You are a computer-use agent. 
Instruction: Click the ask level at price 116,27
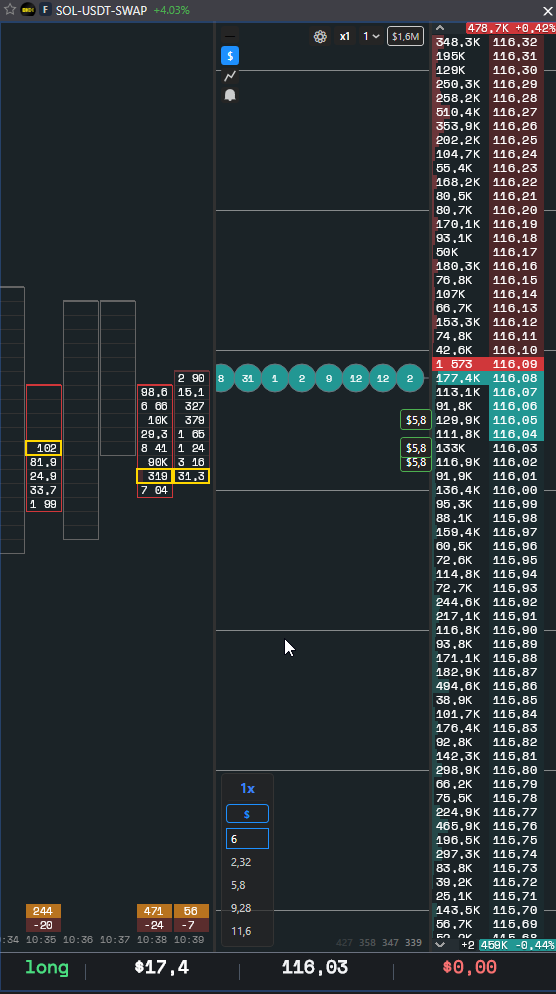tap(487, 112)
